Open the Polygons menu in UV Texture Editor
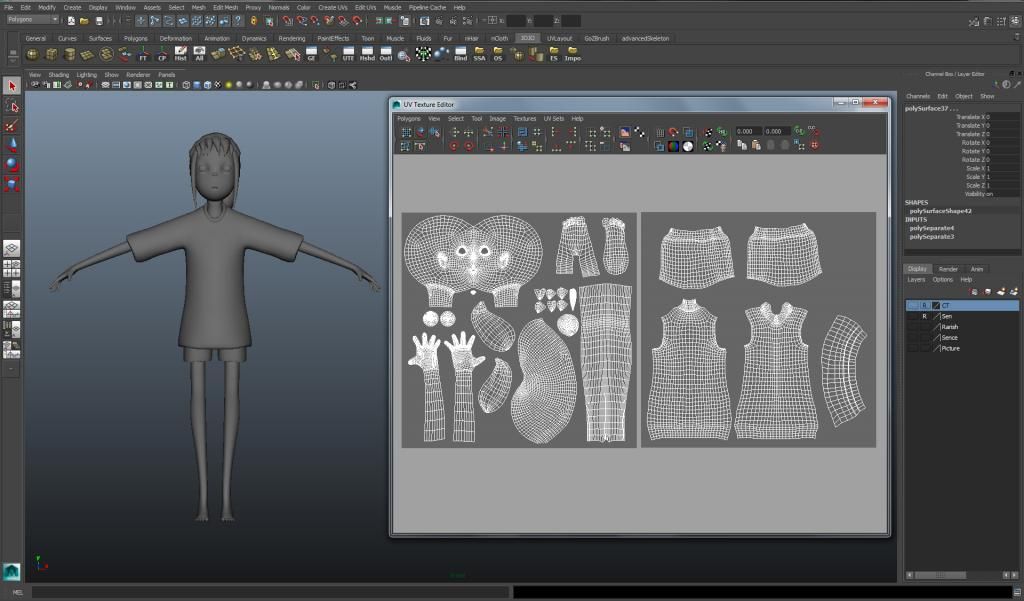 (x=409, y=118)
